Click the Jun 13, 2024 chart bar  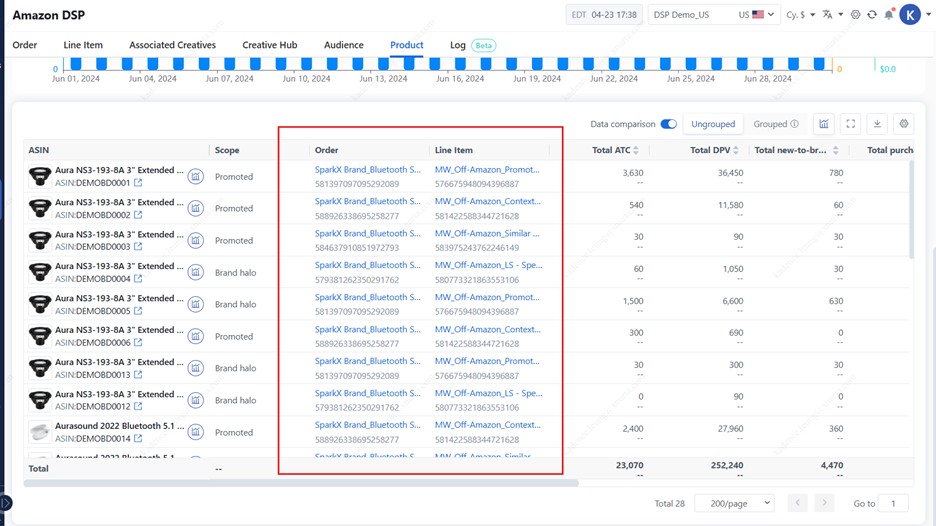[383, 63]
